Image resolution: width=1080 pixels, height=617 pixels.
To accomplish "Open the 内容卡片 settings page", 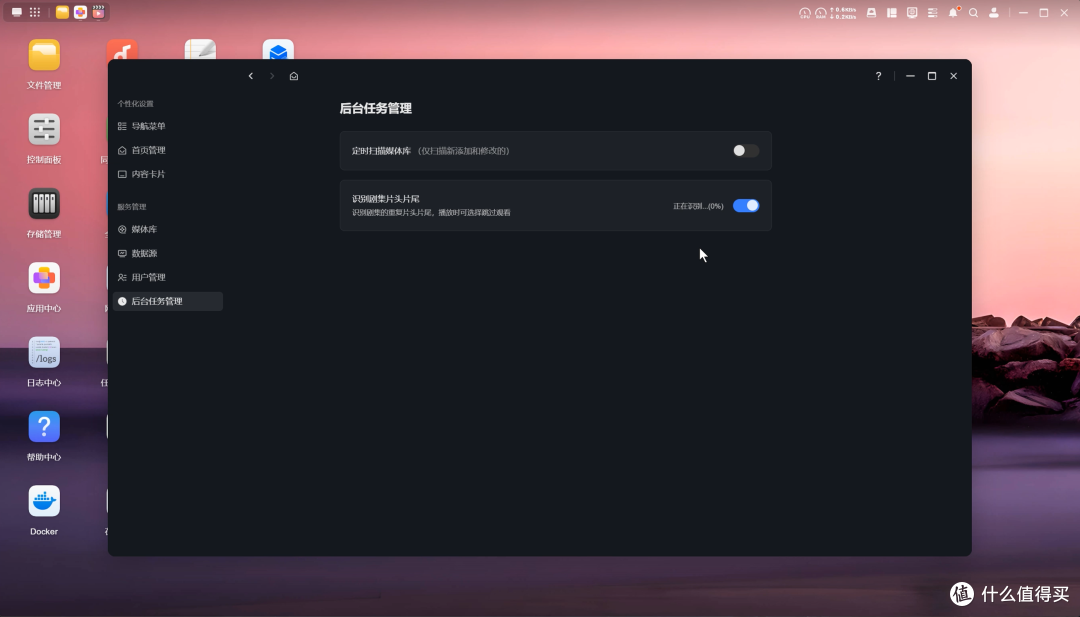I will click(168, 174).
